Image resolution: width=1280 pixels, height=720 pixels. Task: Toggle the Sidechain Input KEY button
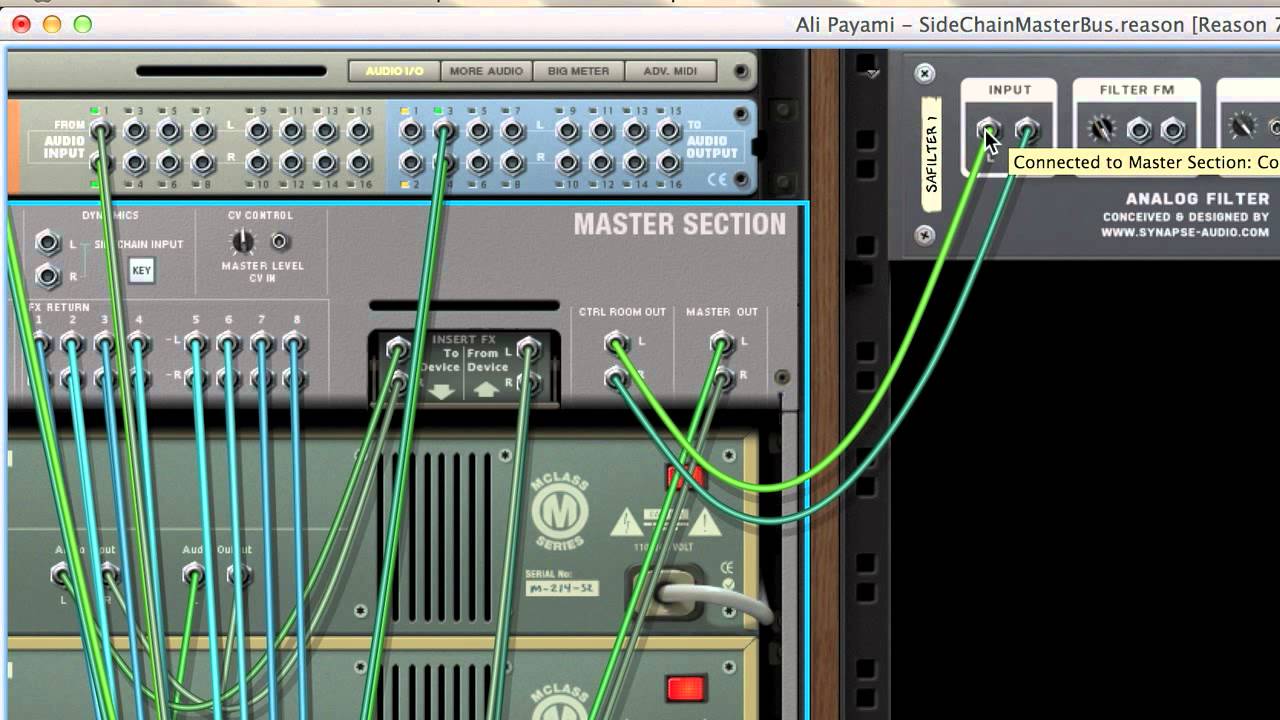[x=142, y=270]
